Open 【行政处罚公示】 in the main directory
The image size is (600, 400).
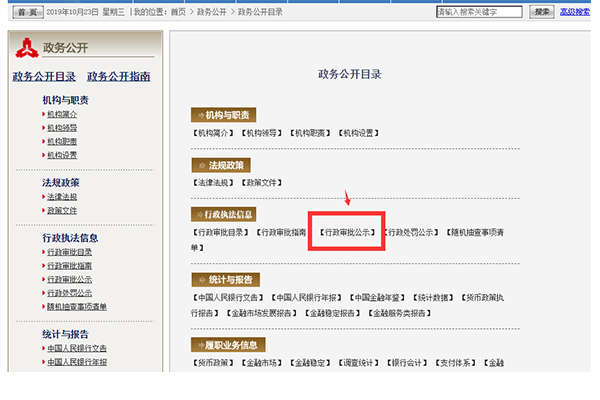[411, 232]
